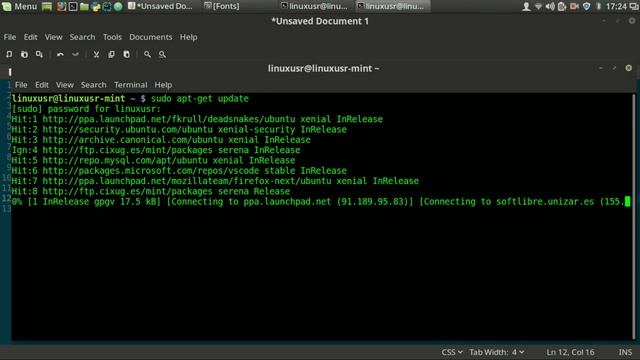Click the Hit:5 repo.mysql.com line
Screen dimensions: 640x360
tap(153, 160)
